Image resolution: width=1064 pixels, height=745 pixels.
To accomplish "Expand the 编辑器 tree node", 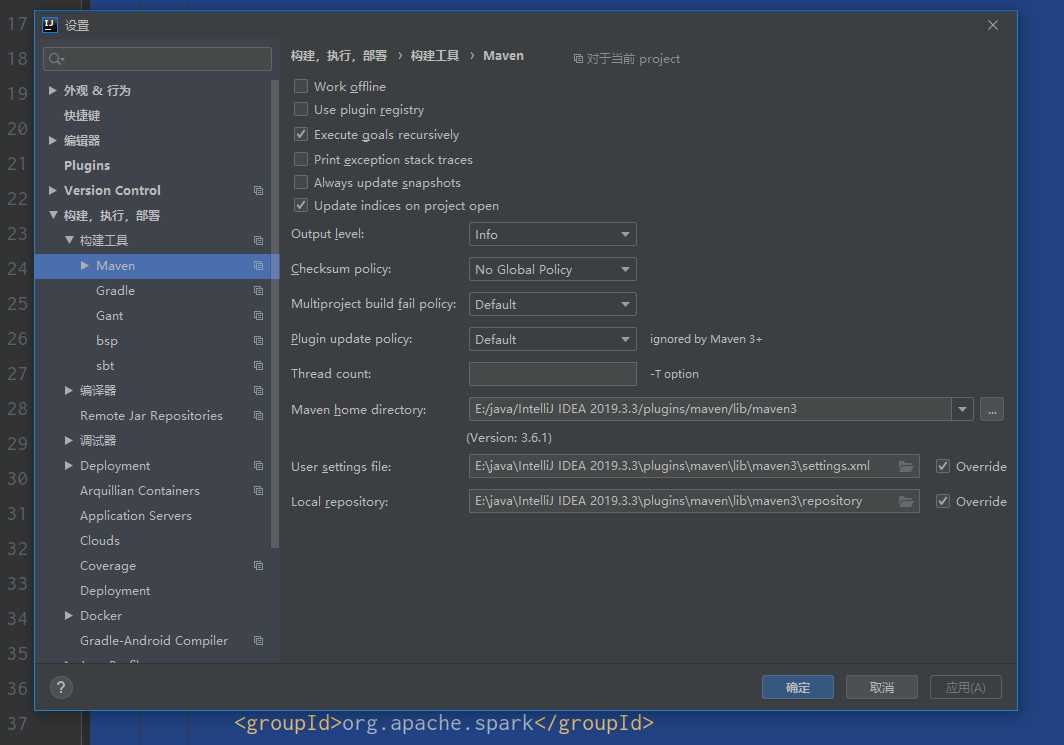I will coord(52,140).
